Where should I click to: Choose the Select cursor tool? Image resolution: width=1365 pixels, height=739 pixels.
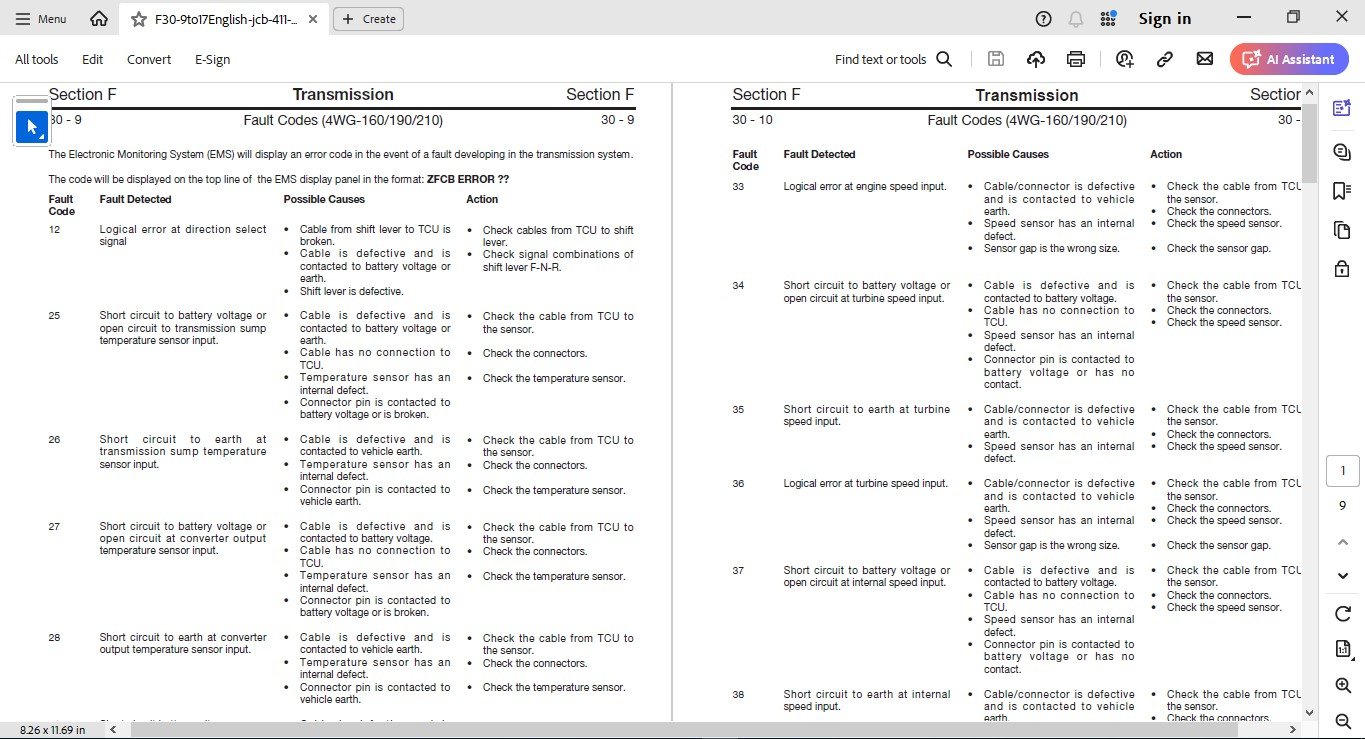(32, 127)
